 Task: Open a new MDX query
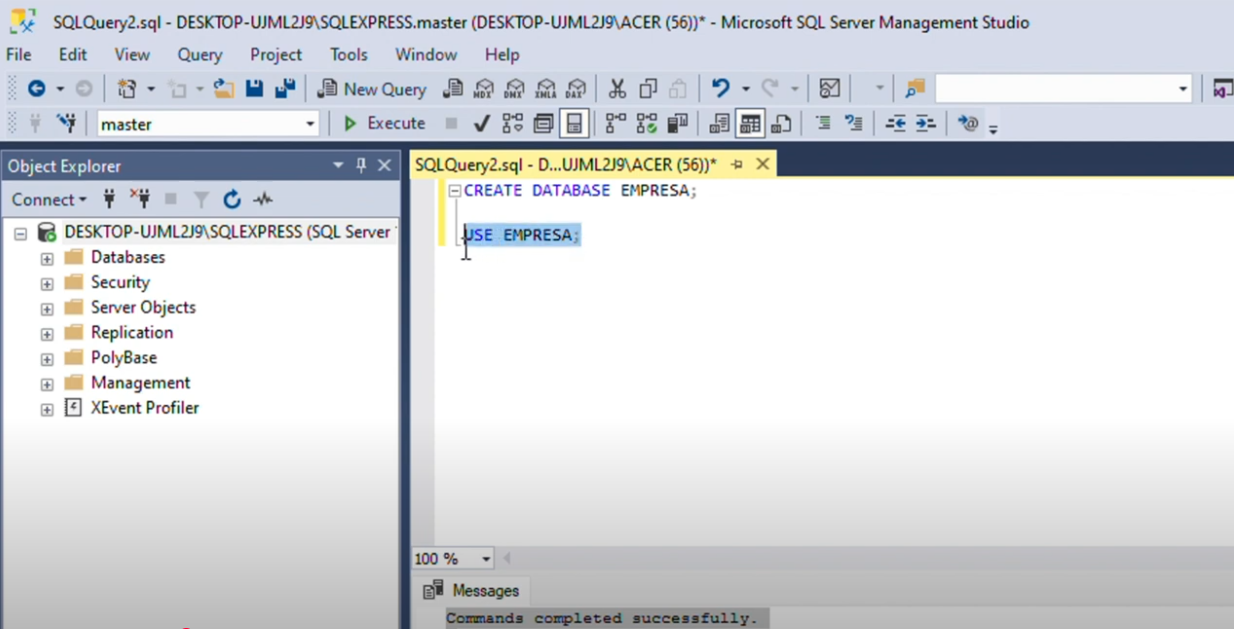click(484, 89)
